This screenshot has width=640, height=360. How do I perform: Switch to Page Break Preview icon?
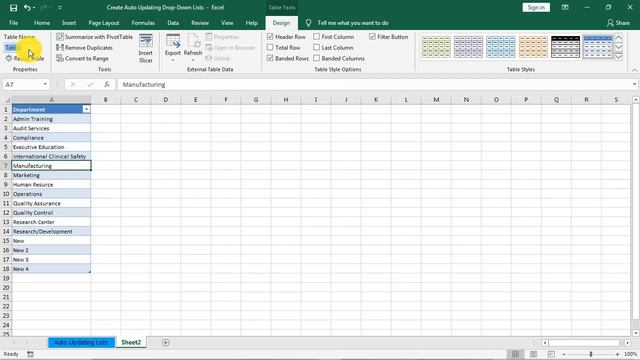pos(551,354)
